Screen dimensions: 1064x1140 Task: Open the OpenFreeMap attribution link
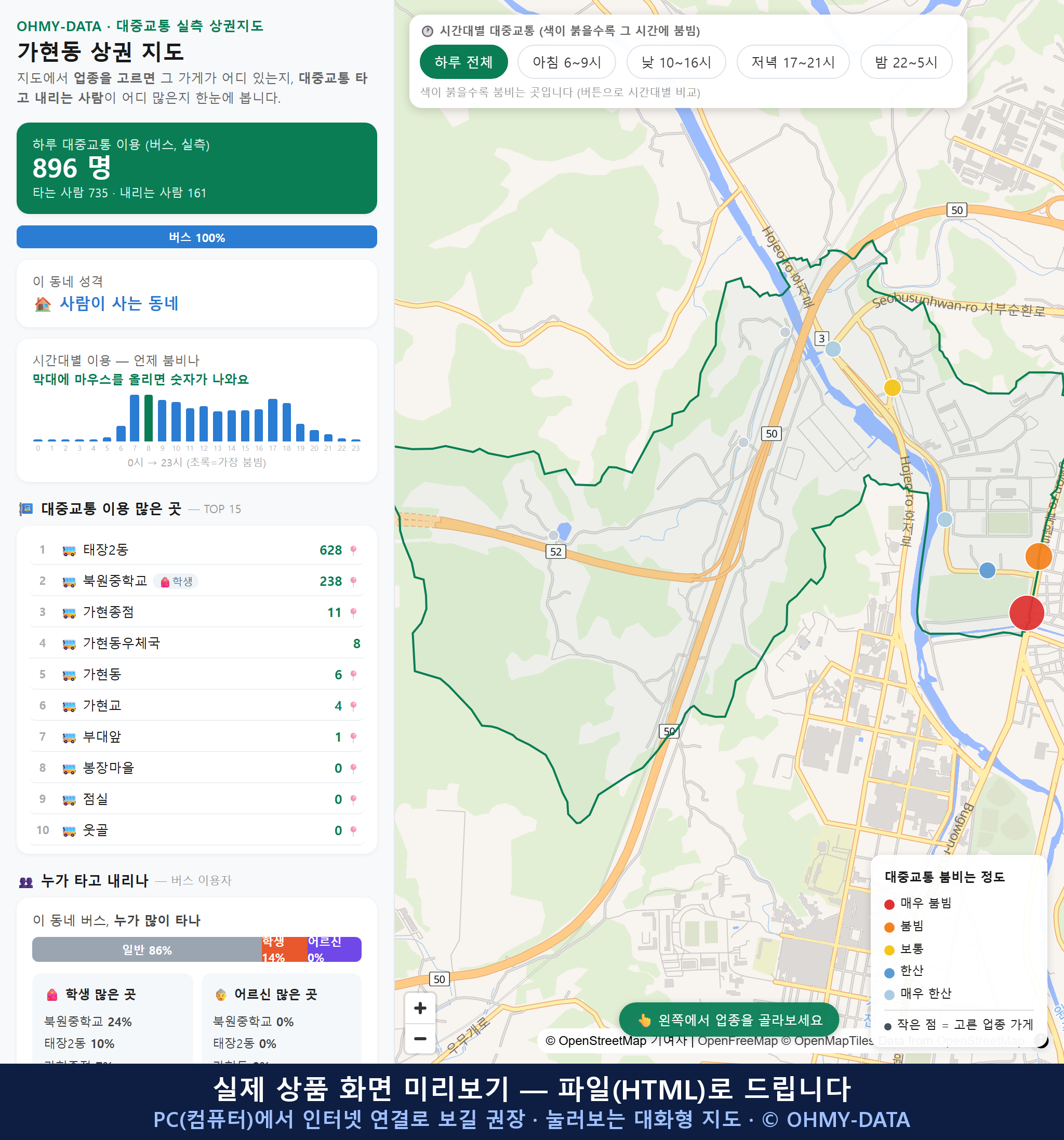point(738,1040)
